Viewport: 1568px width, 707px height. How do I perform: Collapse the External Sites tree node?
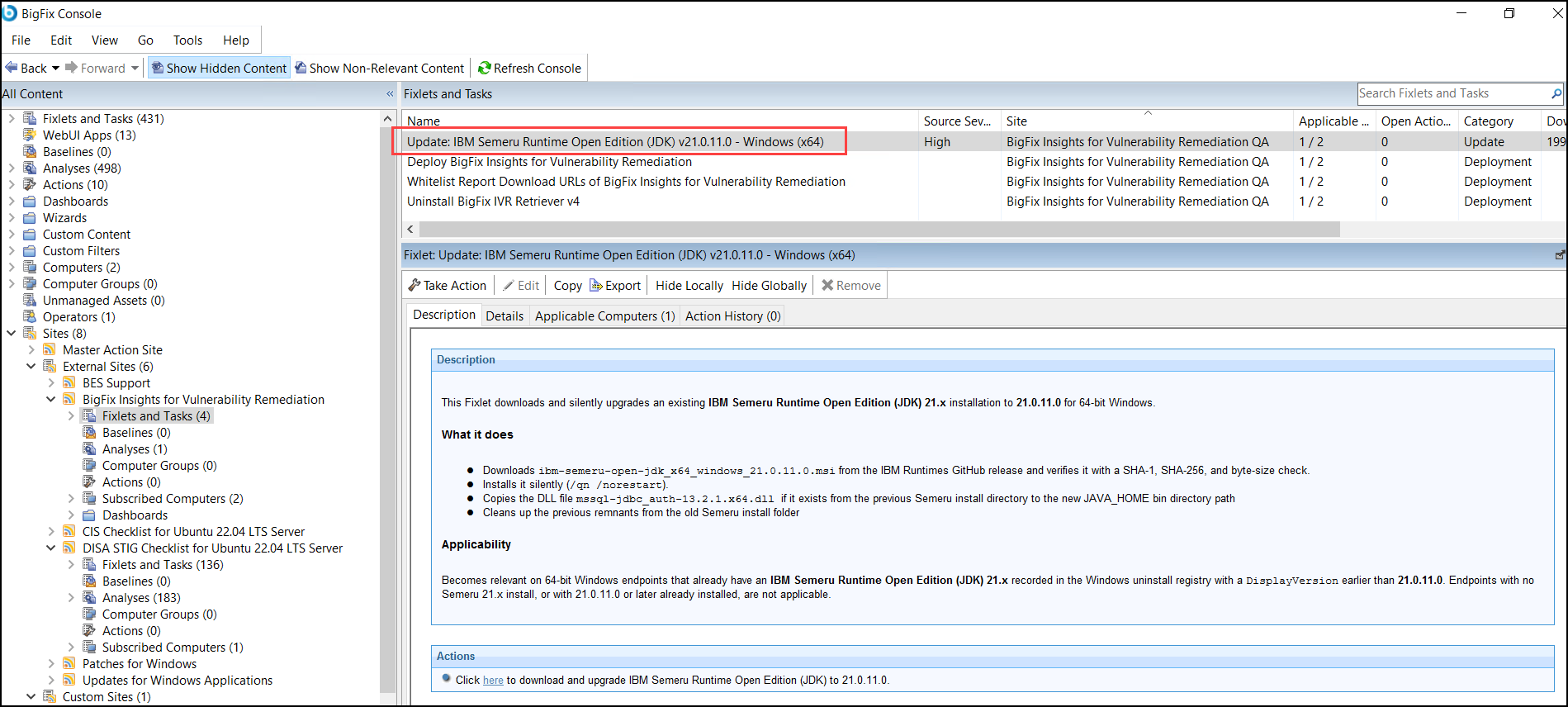coord(31,366)
